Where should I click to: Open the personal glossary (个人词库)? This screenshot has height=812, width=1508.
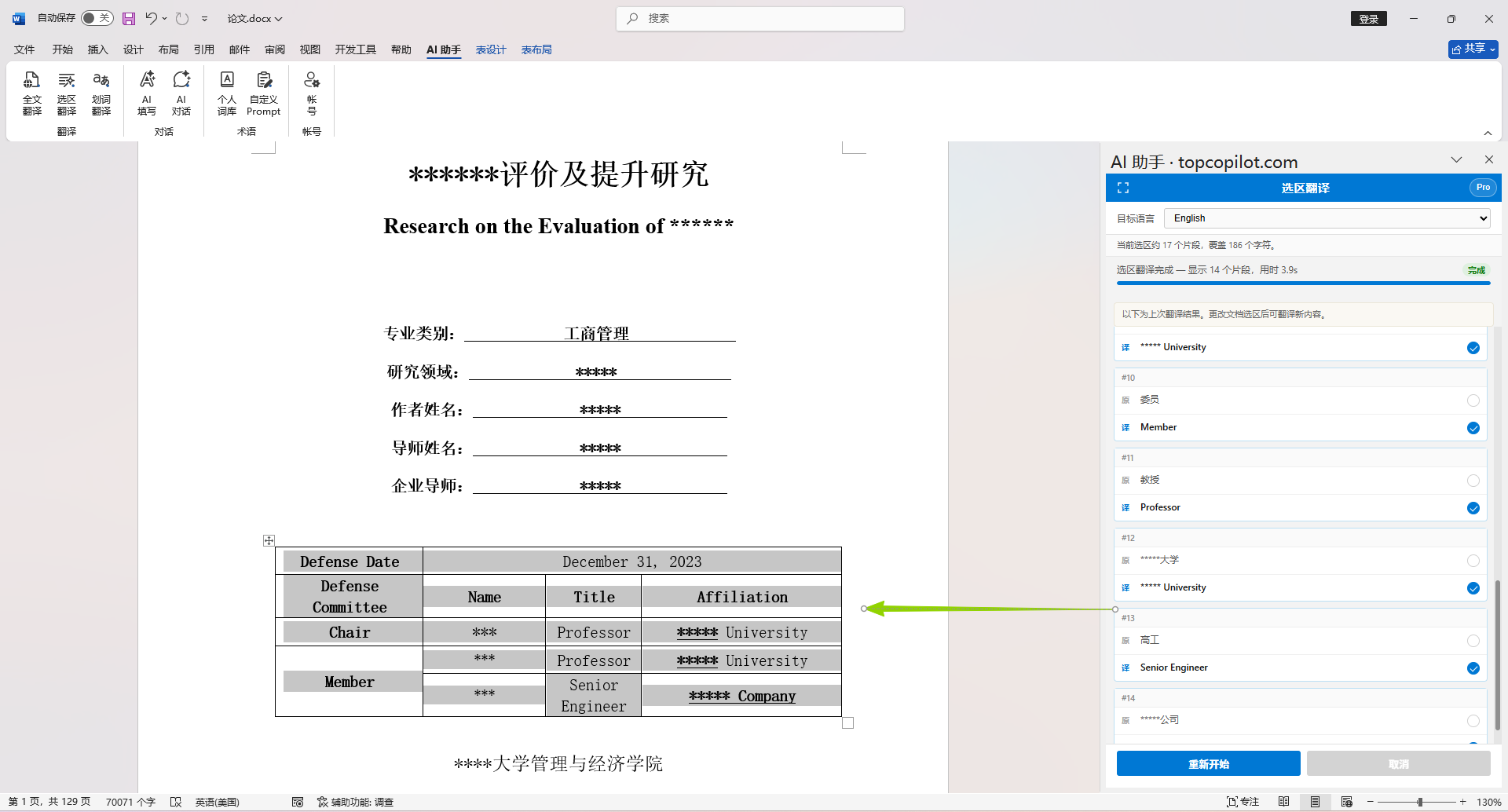(227, 93)
